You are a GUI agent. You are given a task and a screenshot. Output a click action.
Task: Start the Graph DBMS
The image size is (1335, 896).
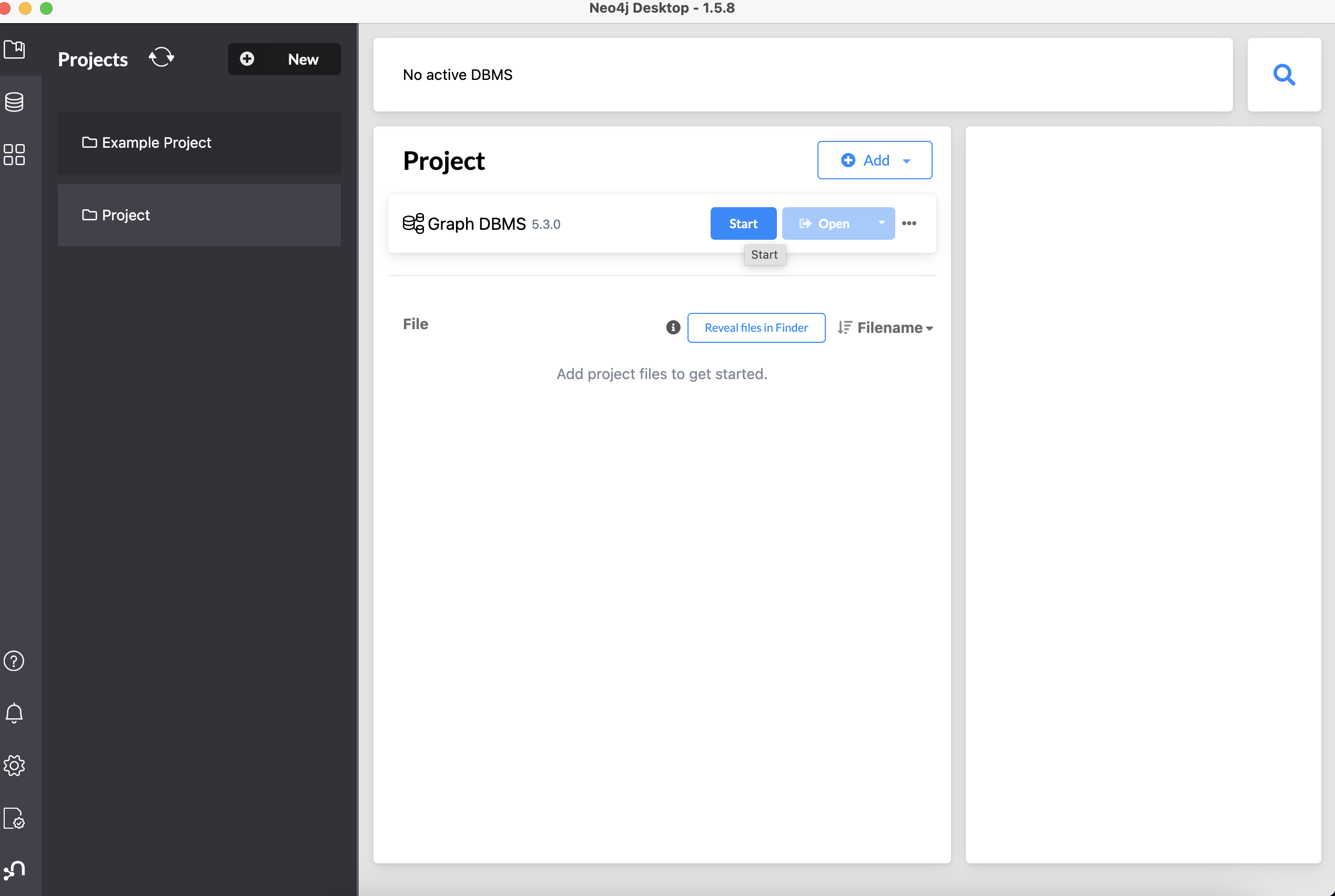pos(743,223)
